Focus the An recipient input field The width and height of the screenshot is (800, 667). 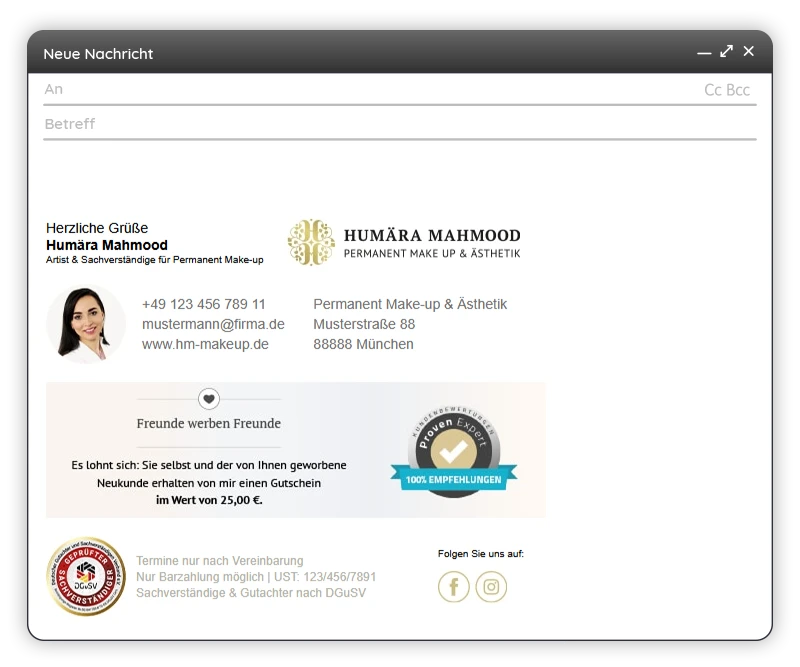(300, 89)
